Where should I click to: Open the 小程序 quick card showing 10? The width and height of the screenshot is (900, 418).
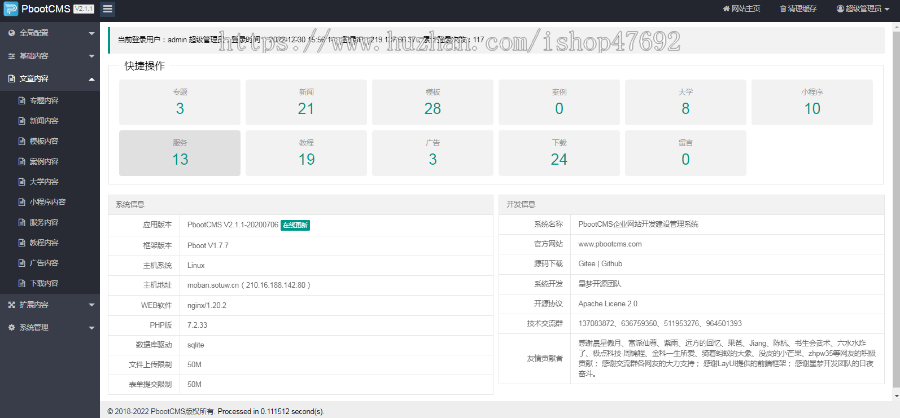tap(812, 102)
